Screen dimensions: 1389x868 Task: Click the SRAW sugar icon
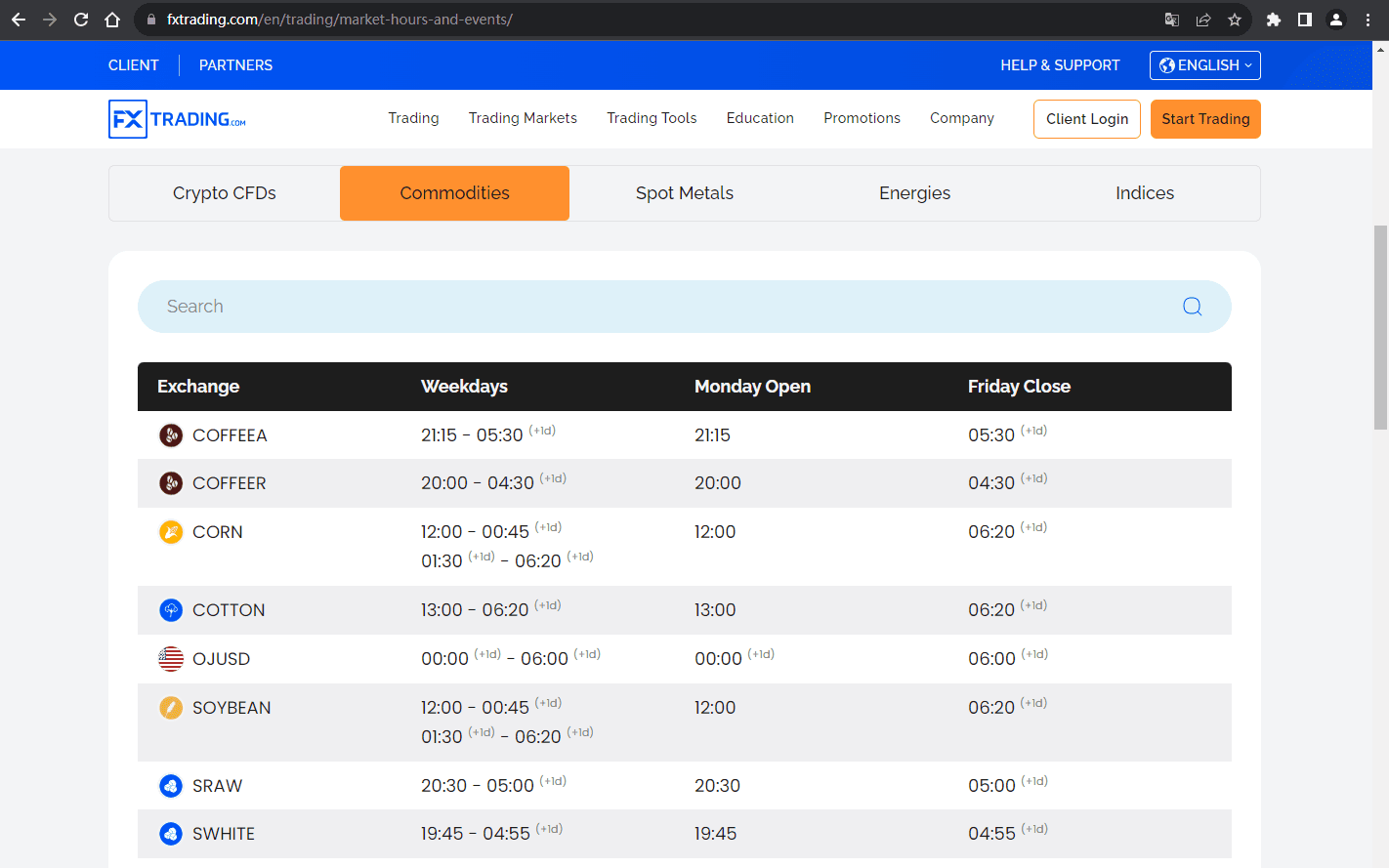pos(171,786)
